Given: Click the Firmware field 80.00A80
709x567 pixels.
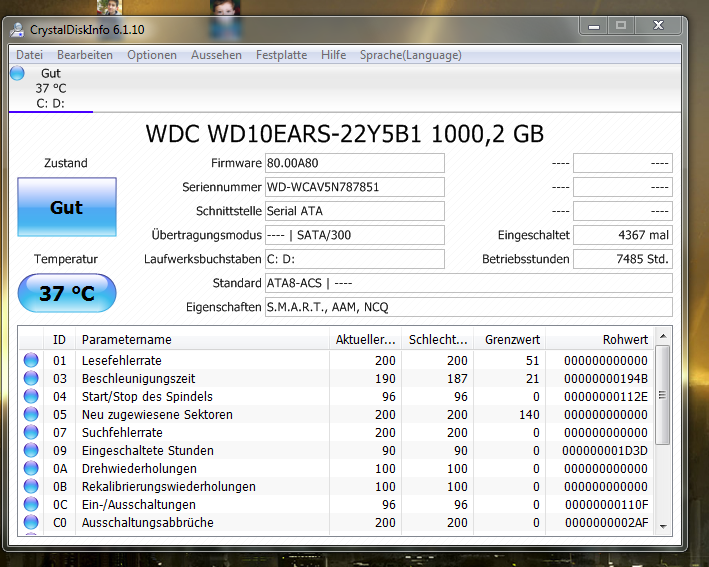Looking at the screenshot, I should pyautogui.click(x=354, y=163).
